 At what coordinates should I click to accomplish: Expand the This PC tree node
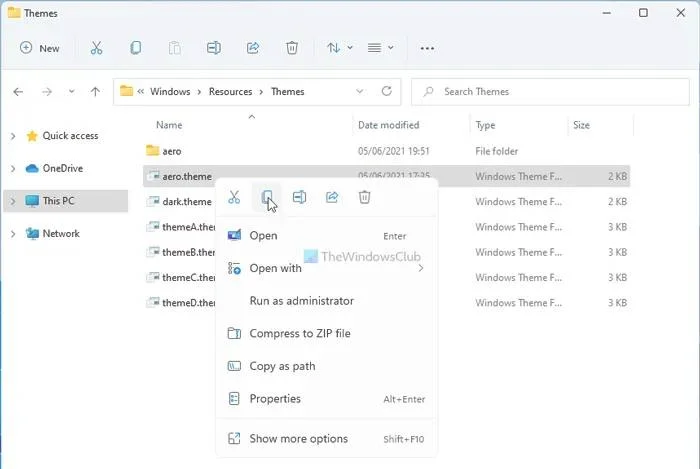click(x=13, y=201)
